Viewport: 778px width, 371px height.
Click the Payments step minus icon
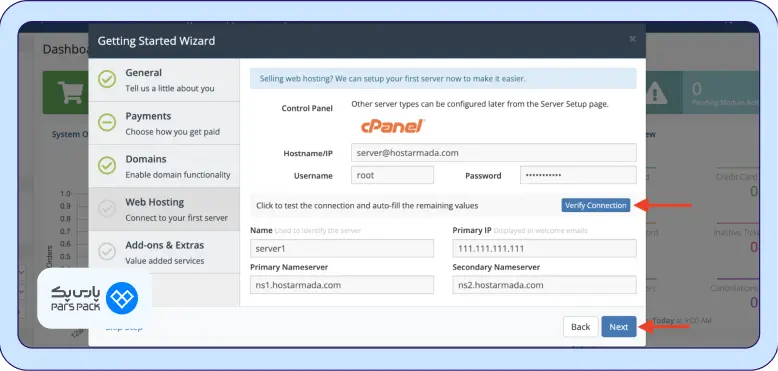pos(107,123)
